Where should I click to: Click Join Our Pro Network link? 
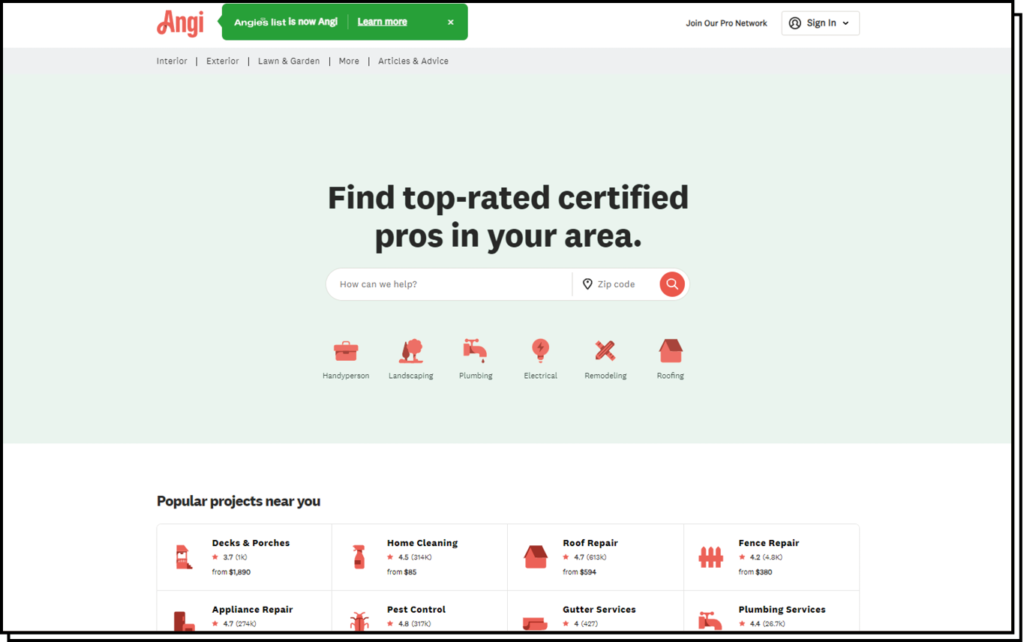point(726,23)
